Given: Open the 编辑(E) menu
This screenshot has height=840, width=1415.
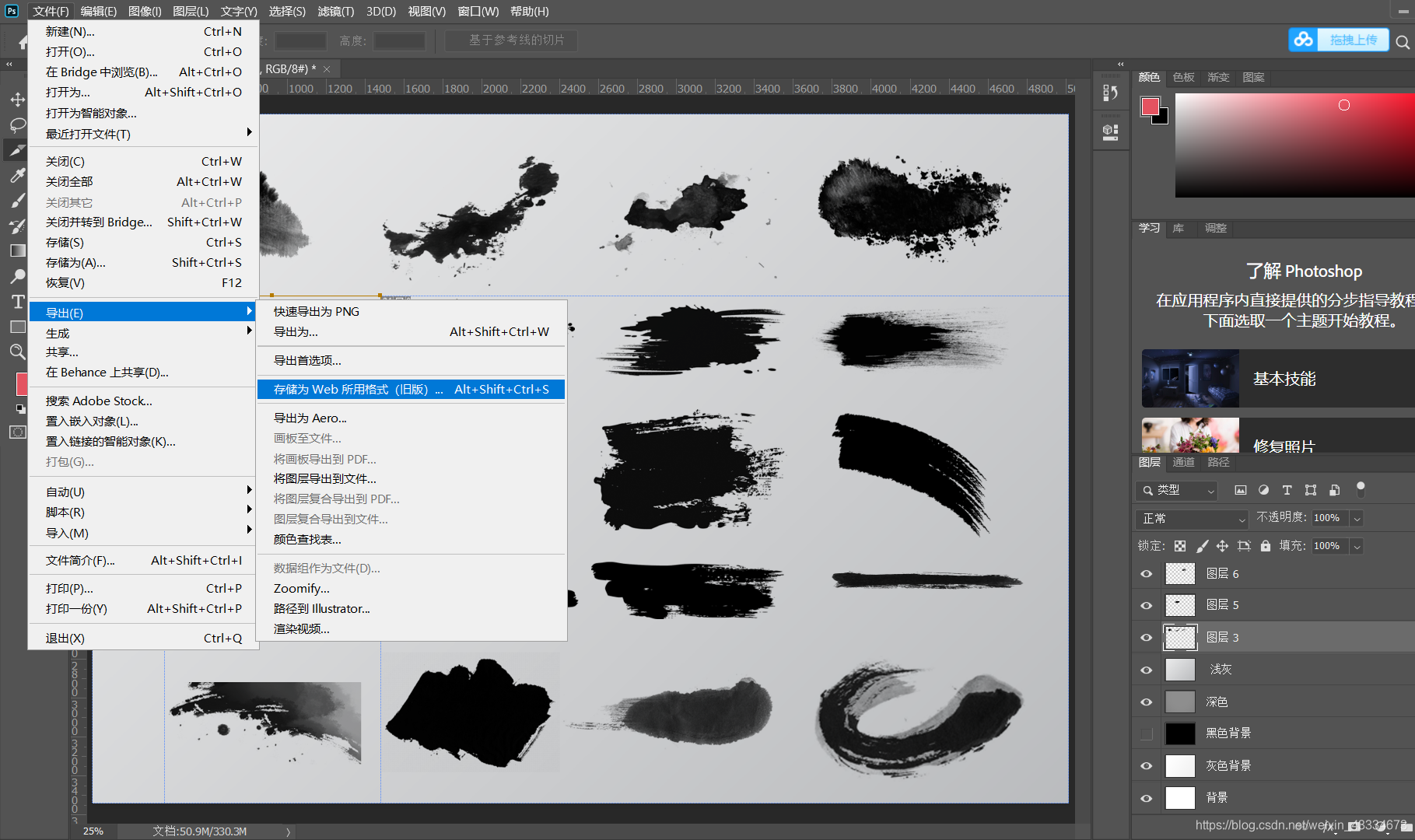Looking at the screenshot, I should coord(98,11).
